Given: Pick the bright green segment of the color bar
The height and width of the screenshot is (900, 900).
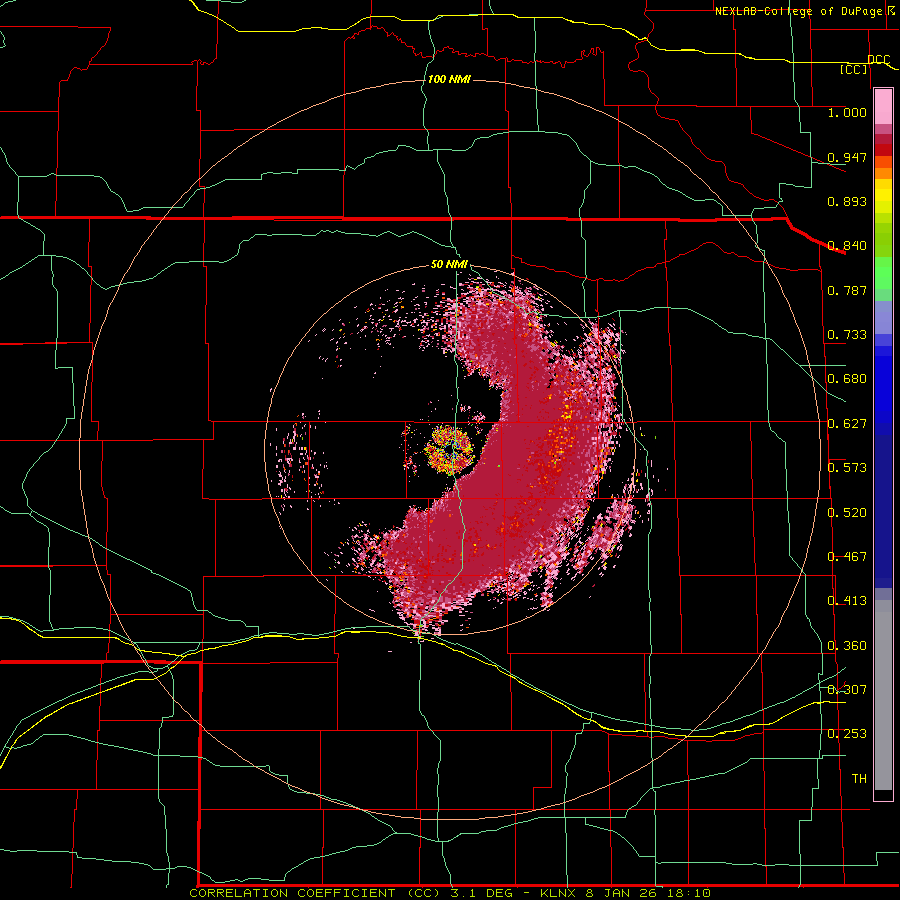Looking at the screenshot, I should (x=883, y=273).
